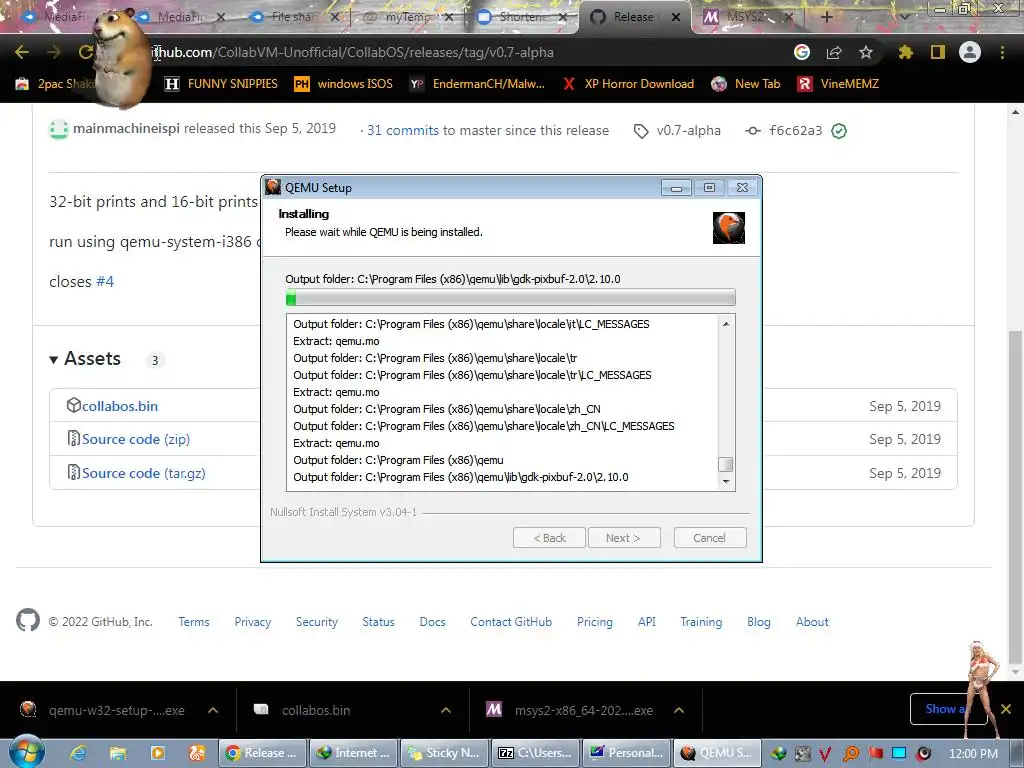Switch to Sticky Notes taskbar window

point(444,753)
